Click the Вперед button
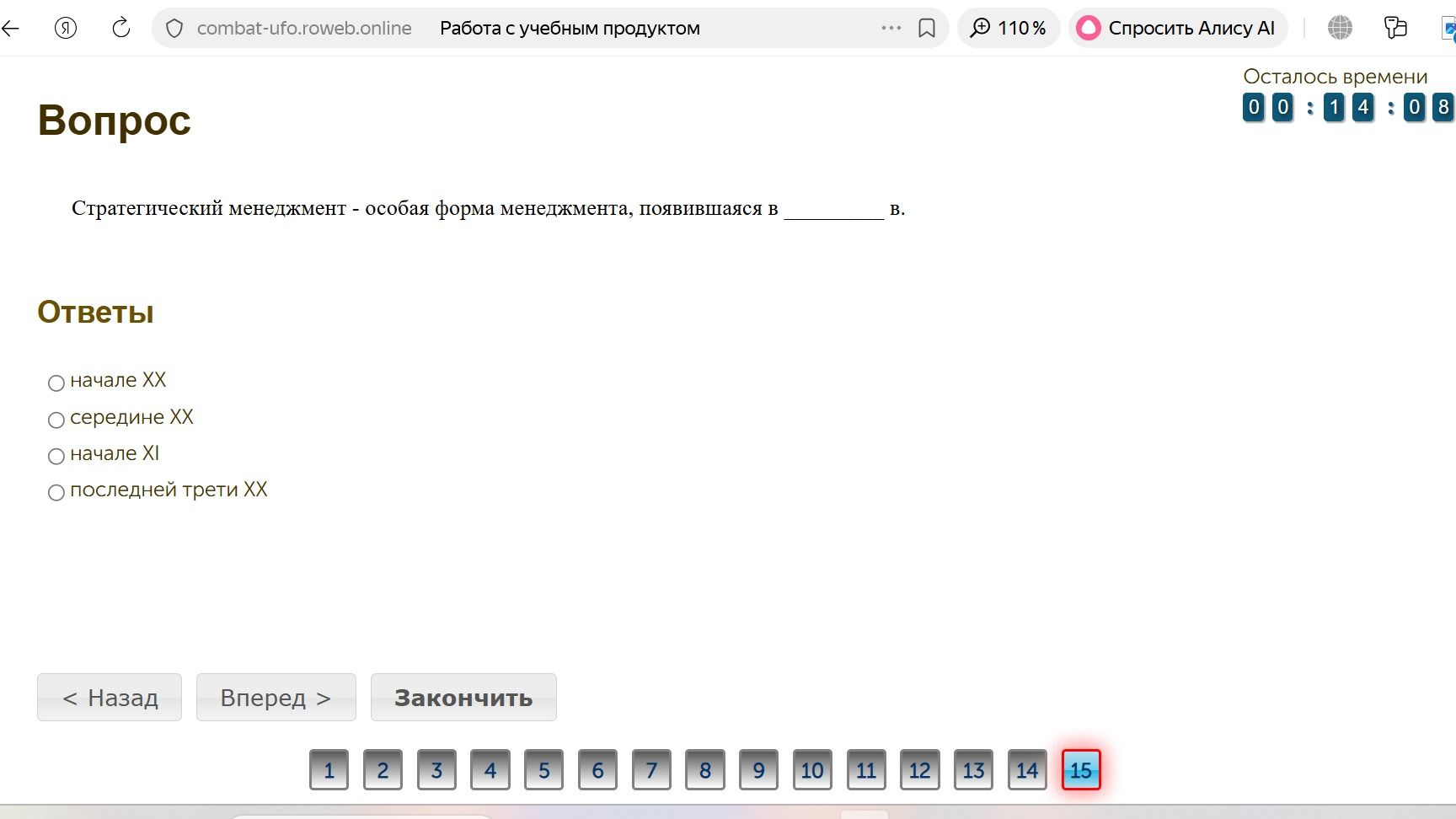1456x819 pixels. pos(276,698)
